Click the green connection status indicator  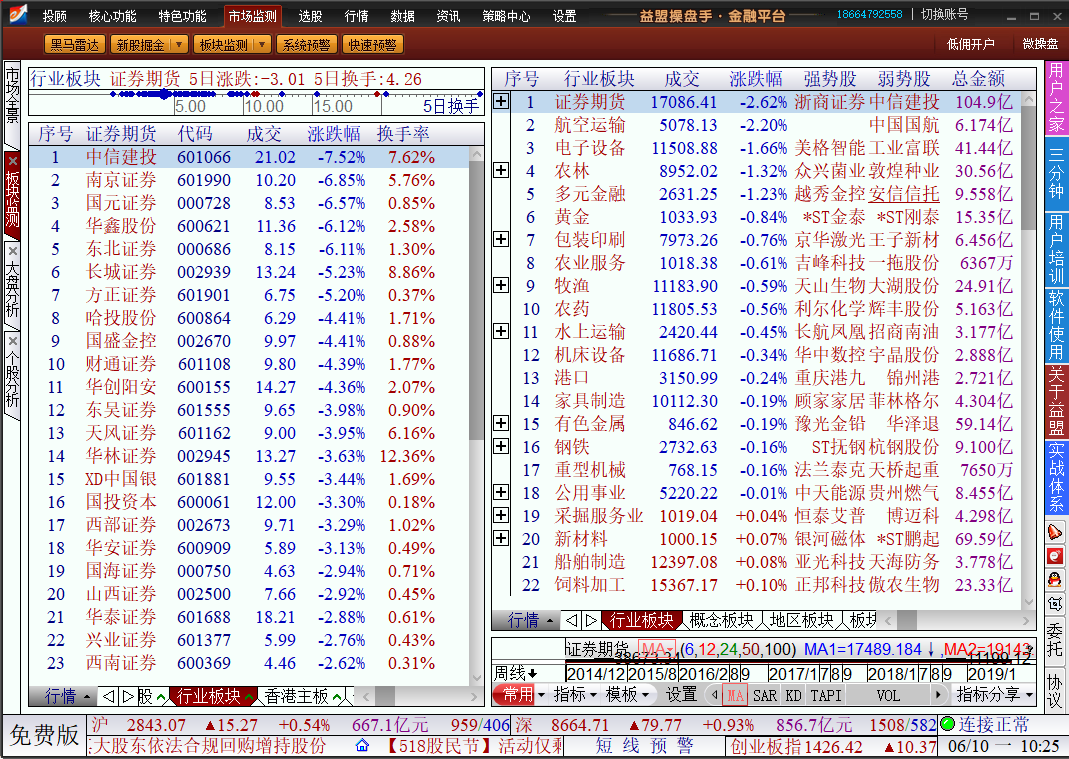tap(947, 724)
